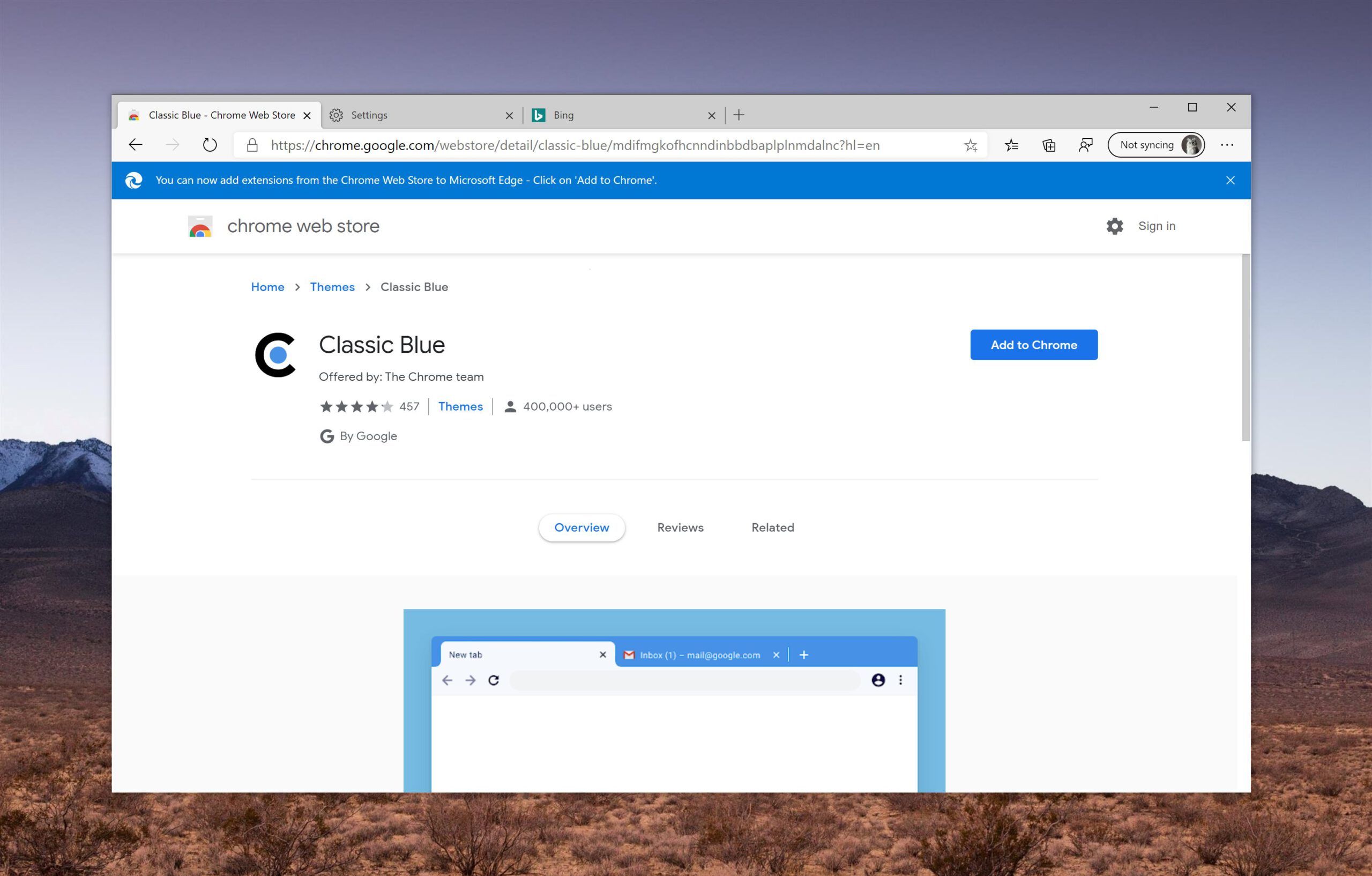The image size is (1372, 876).
Task: Click the disabled forward navigation arrow
Action: tap(173, 145)
